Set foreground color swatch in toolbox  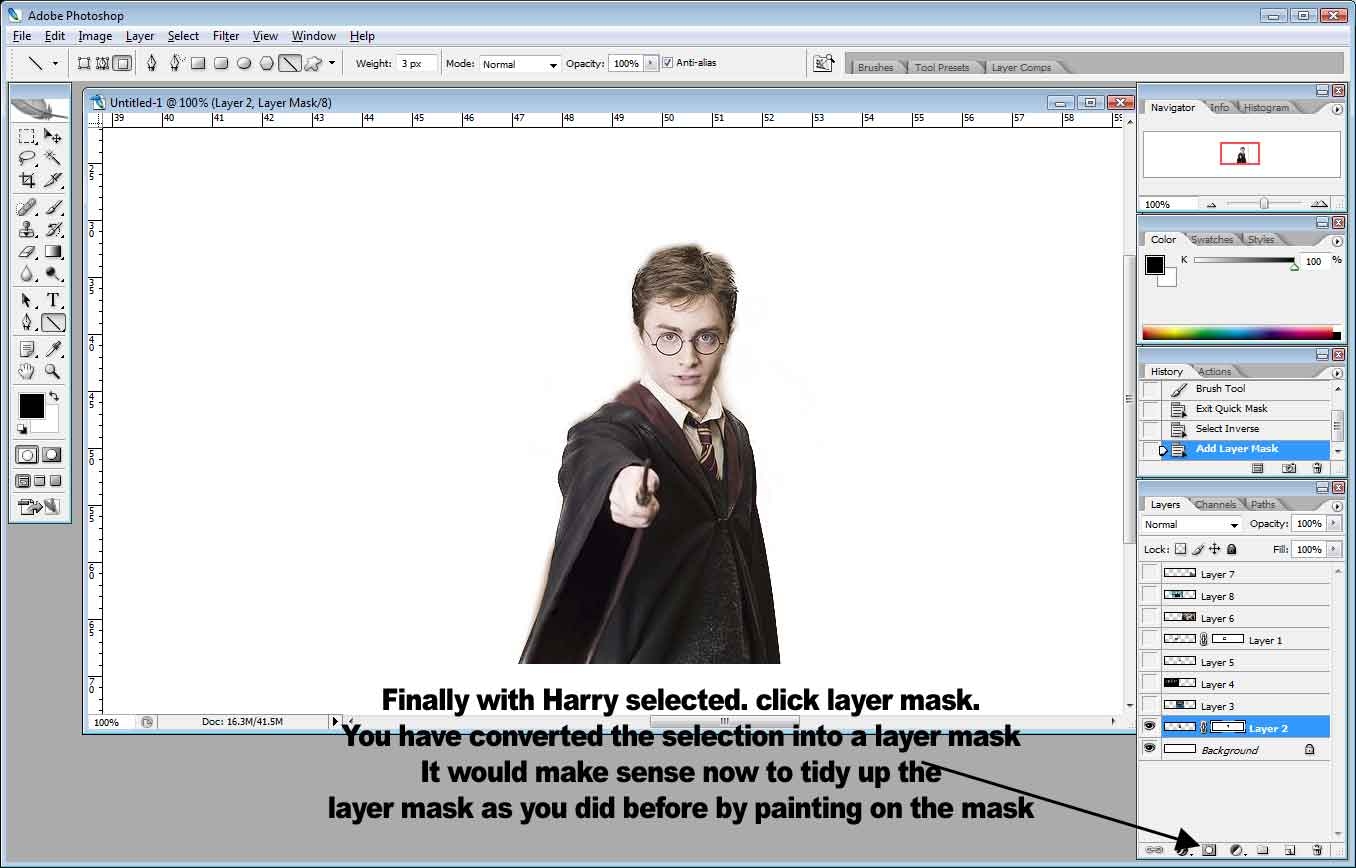click(x=31, y=405)
